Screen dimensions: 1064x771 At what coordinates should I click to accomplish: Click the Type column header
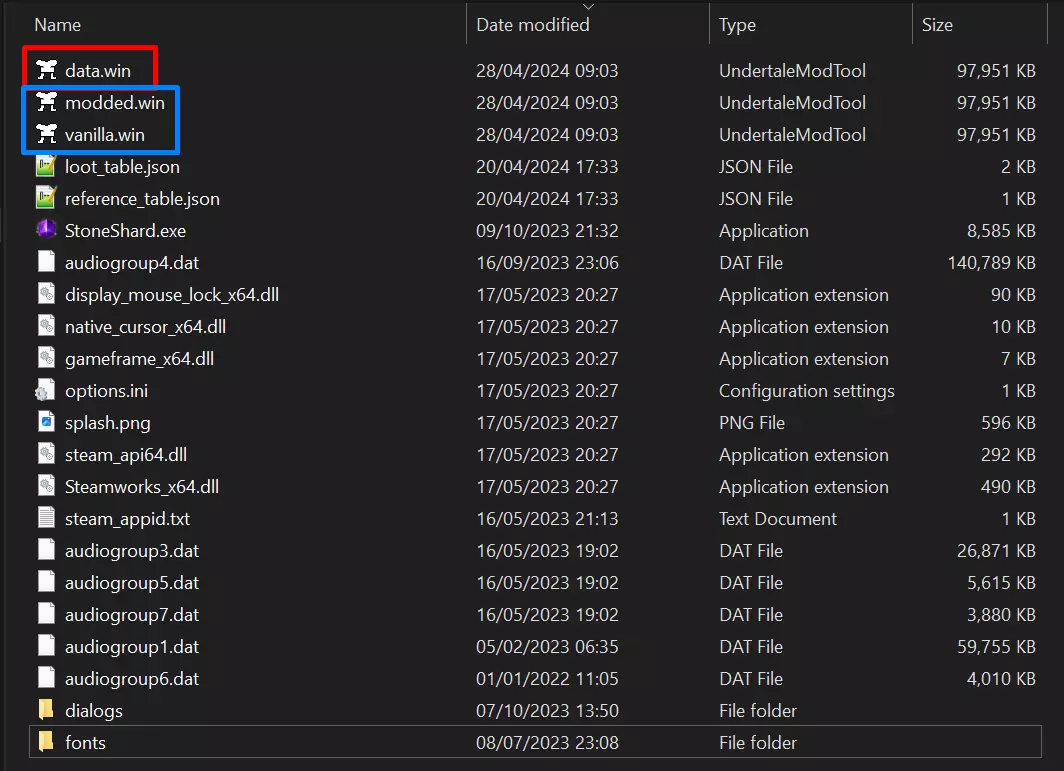point(737,24)
